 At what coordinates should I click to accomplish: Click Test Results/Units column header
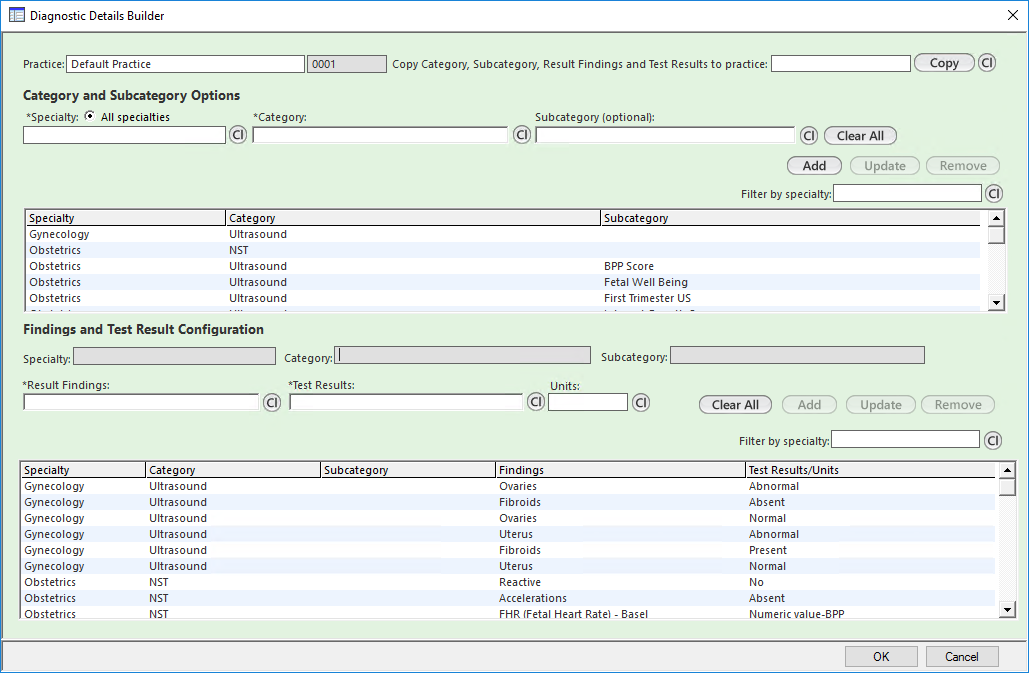point(870,470)
